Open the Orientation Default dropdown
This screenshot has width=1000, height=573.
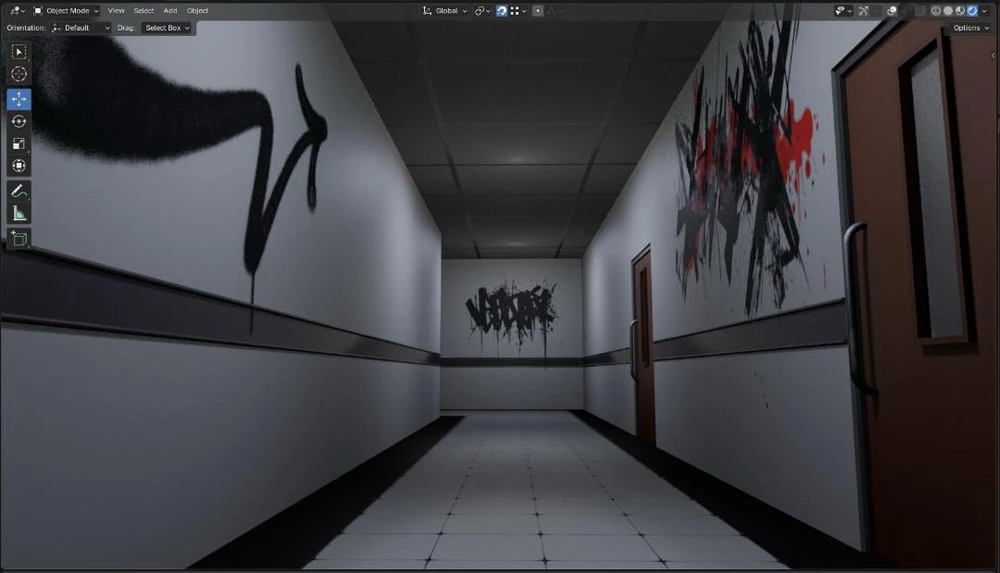[80, 28]
